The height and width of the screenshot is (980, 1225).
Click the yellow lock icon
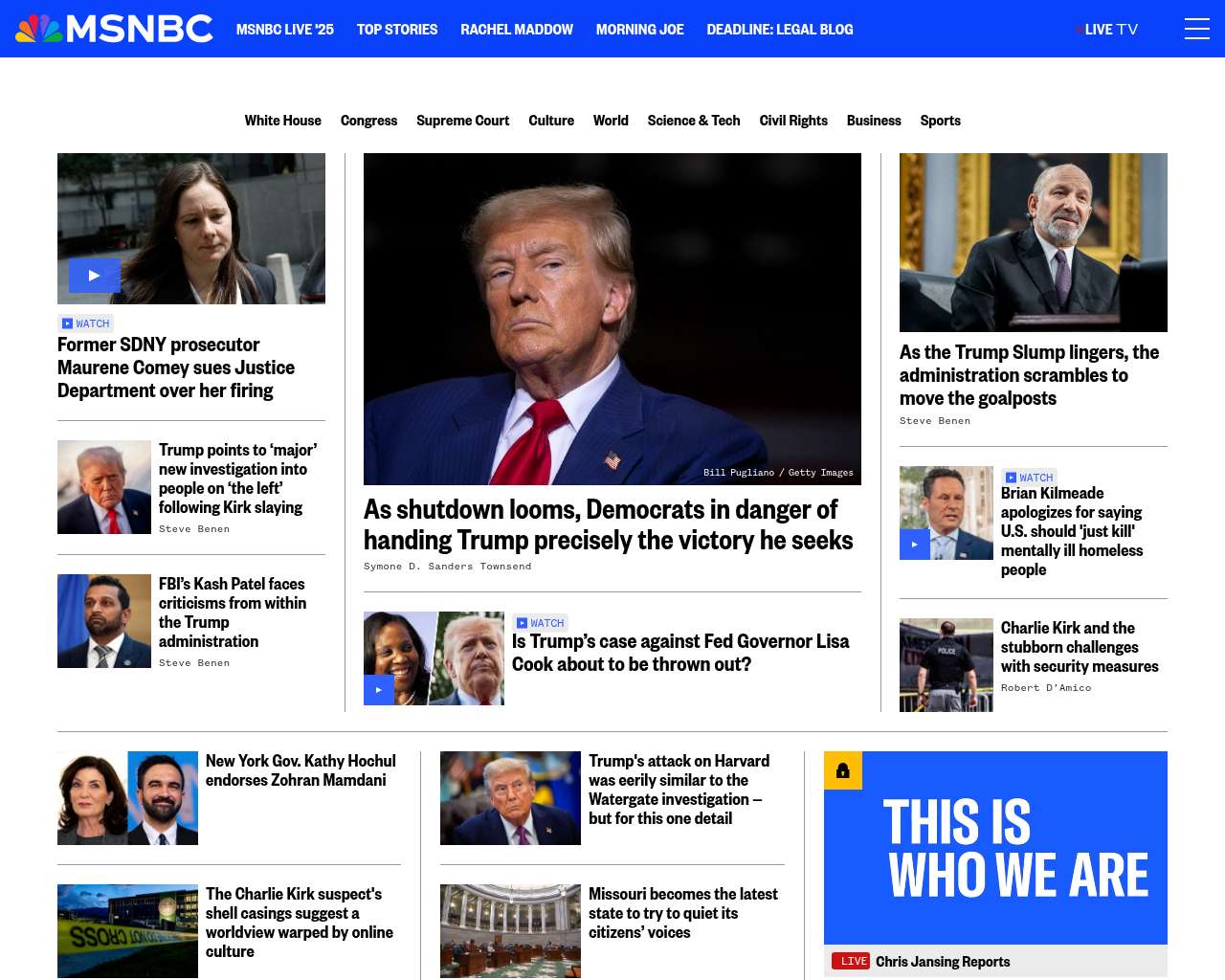coord(843,770)
